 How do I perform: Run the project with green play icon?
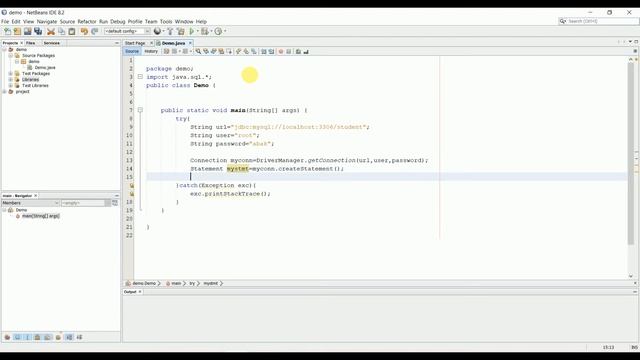191,31
